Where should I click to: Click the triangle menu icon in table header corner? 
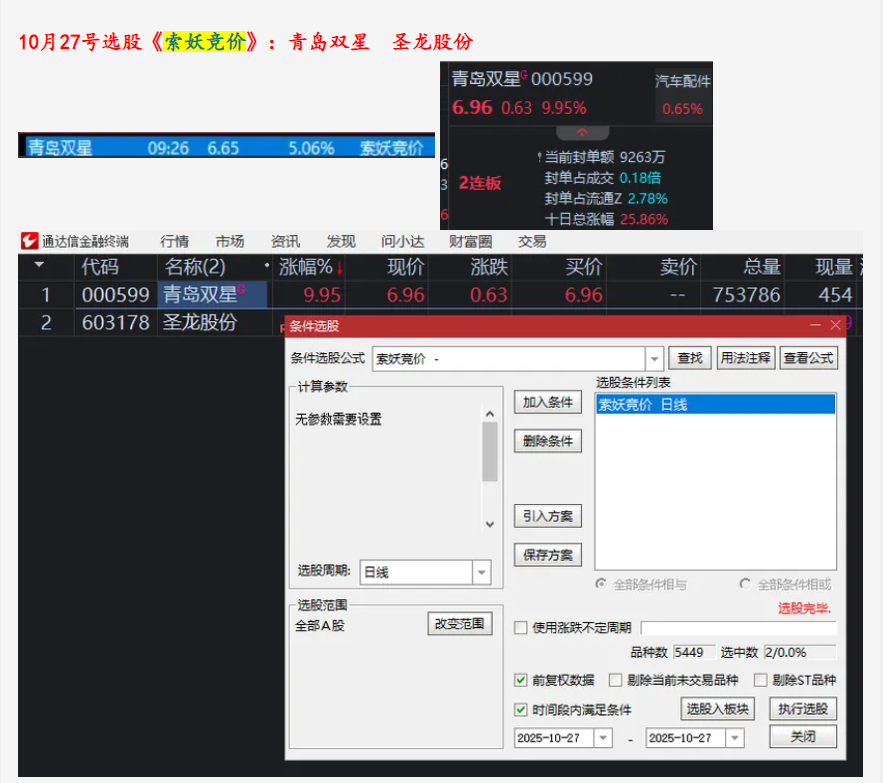click(39, 266)
